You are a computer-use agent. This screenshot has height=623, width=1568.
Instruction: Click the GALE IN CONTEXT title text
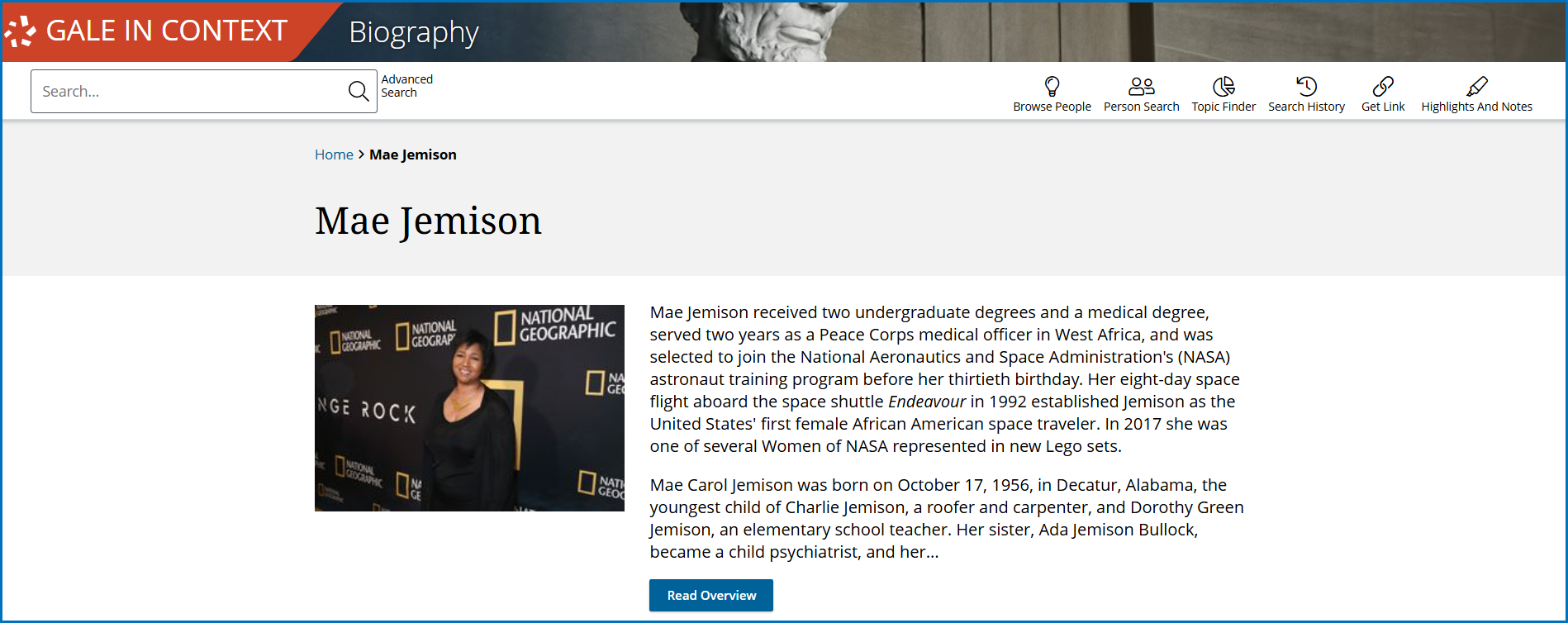[x=166, y=31]
